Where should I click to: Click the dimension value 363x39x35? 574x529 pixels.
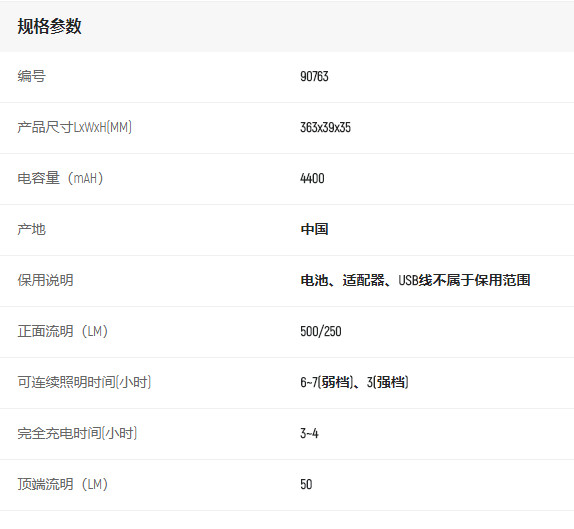pos(325,127)
